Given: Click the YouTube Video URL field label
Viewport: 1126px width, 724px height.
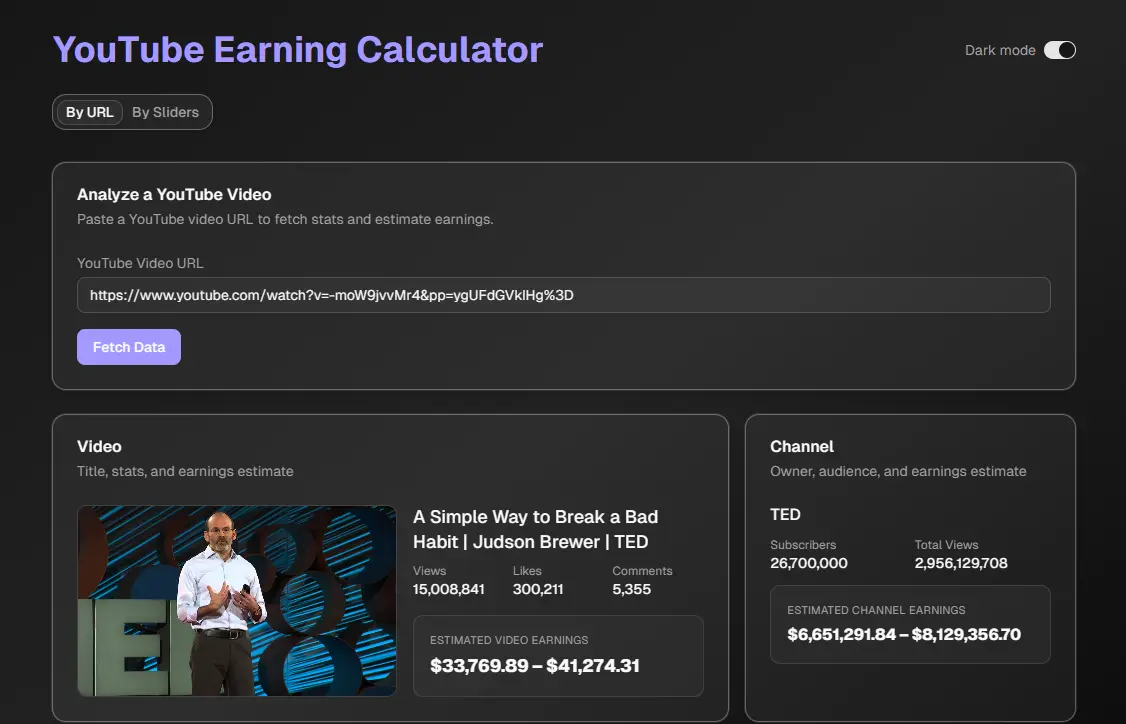Looking at the screenshot, I should 140,263.
